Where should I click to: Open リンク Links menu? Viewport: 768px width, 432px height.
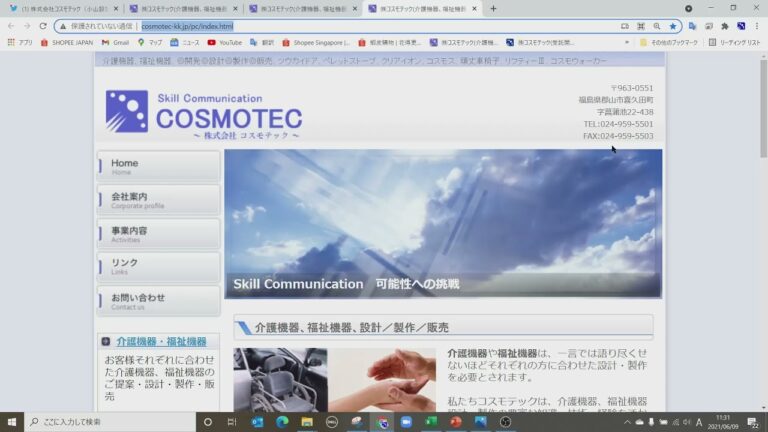(x=158, y=267)
